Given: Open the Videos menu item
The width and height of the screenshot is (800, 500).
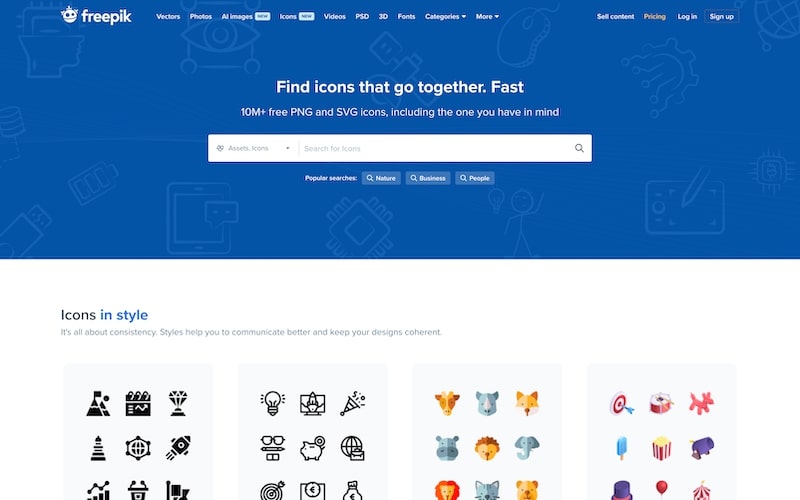Looking at the screenshot, I should [335, 16].
